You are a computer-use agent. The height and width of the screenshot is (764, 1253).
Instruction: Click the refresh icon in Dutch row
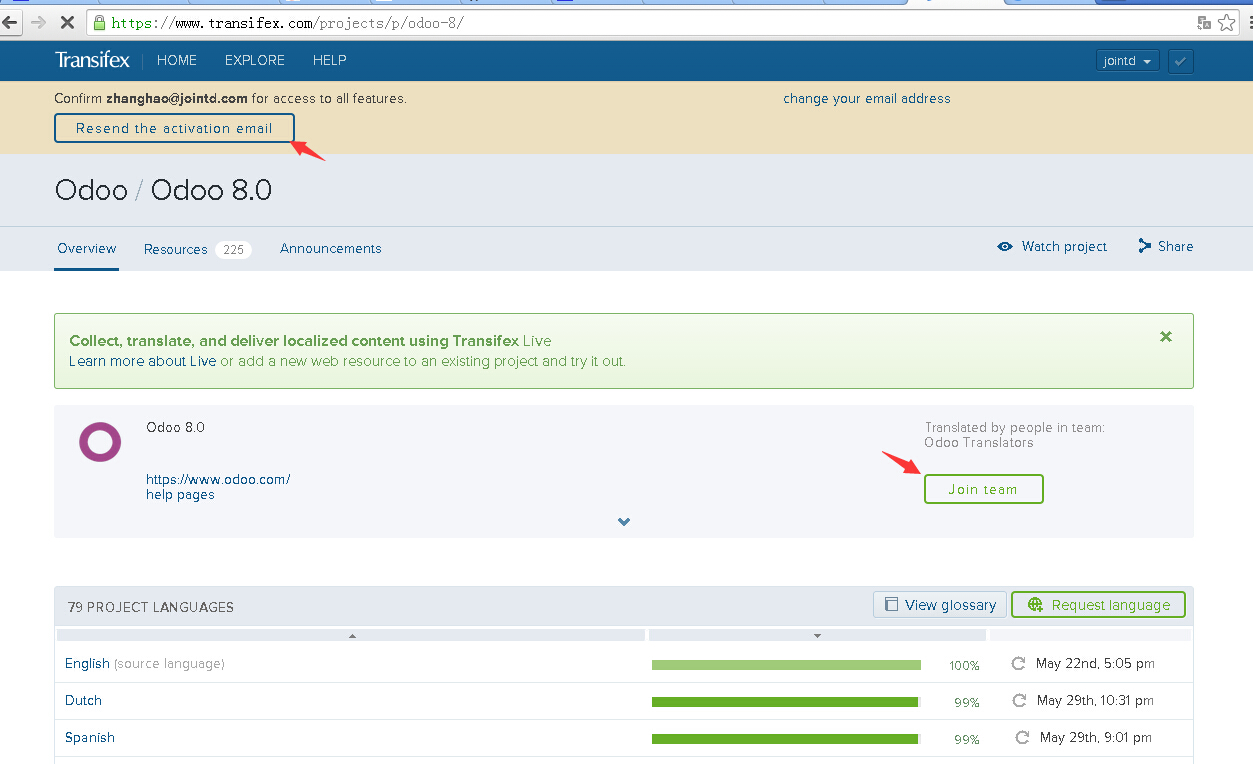(x=1019, y=701)
